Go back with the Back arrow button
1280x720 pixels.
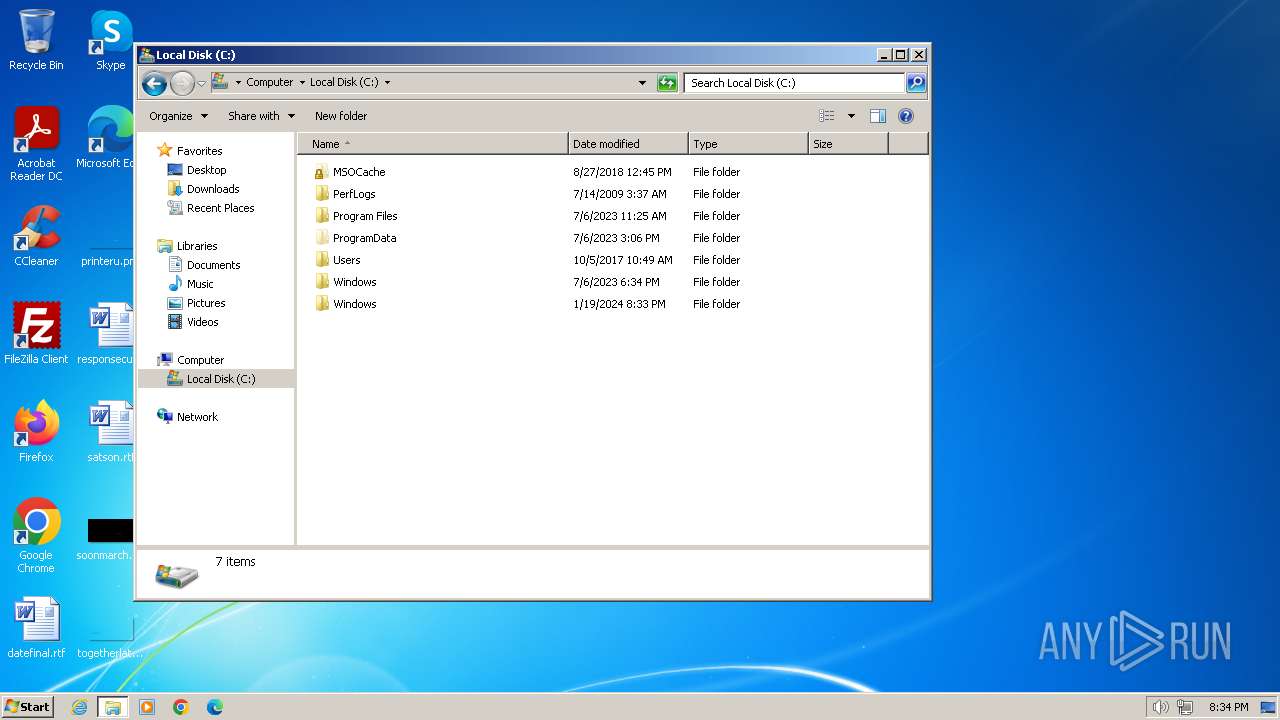[x=154, y=83]
